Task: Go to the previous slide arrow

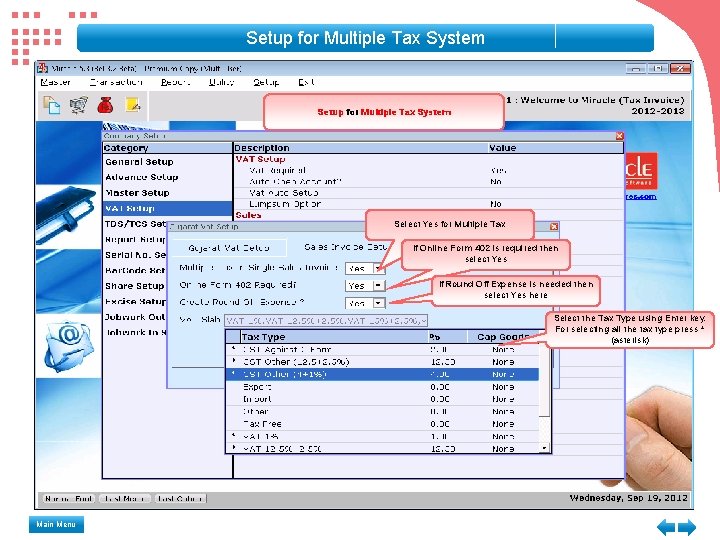Action: (666, 527)
